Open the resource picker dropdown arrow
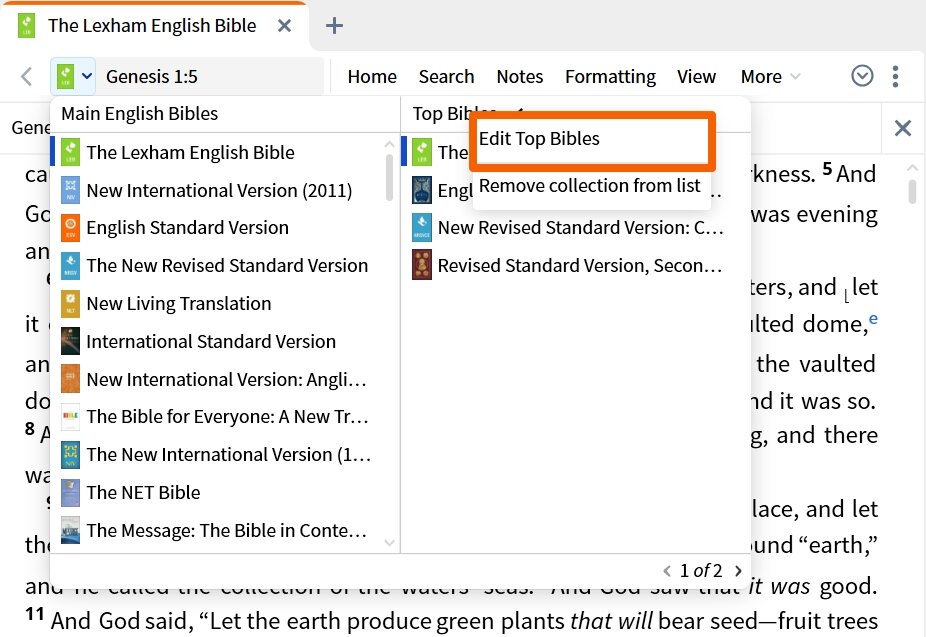This screenshot has height=637, width=926. pyautogui.click(x=87, y=76)
